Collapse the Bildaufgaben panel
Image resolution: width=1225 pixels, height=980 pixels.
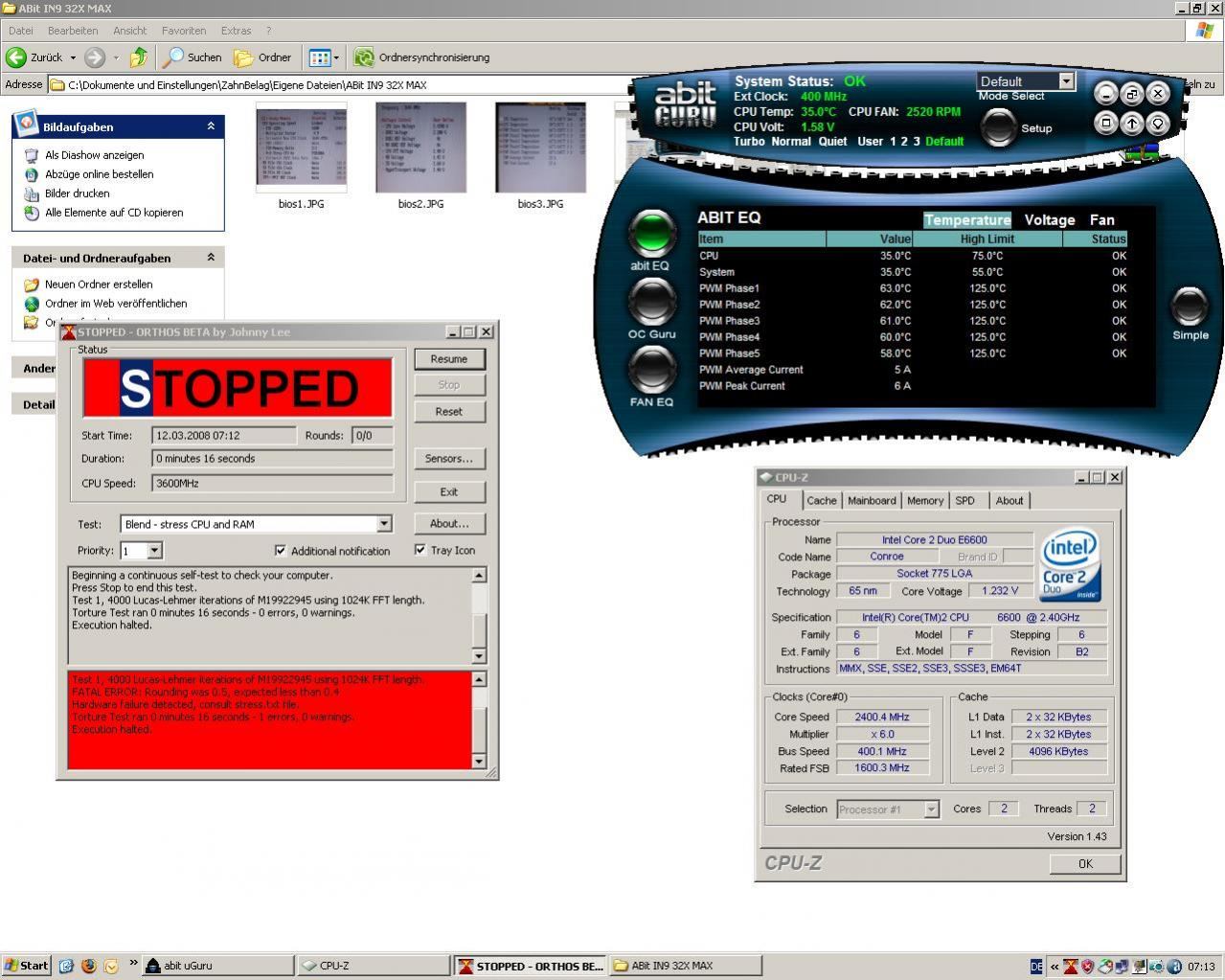click(x=211, y=126)
